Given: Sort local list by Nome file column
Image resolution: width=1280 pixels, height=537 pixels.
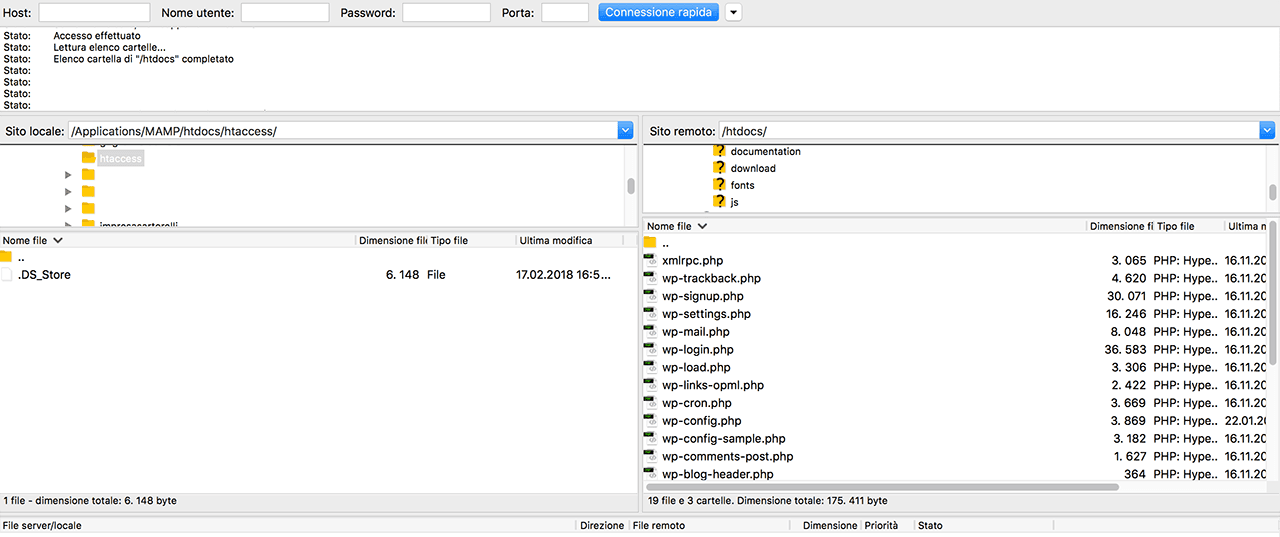Looking at the screenshot, I should tap(178, 240).
